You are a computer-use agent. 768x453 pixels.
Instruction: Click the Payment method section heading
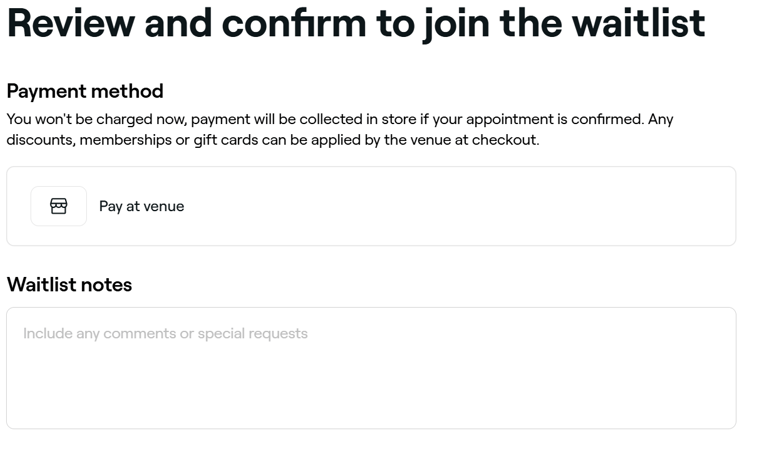(85, 92)
